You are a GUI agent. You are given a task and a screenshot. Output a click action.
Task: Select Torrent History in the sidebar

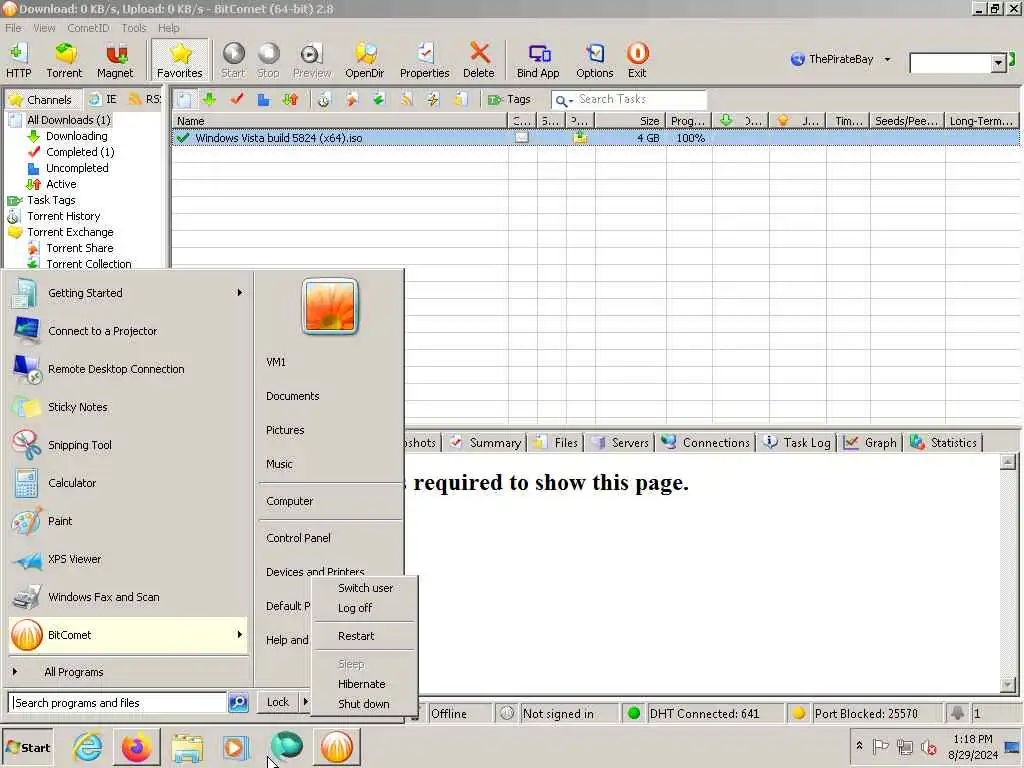click(x=63, y=216)
